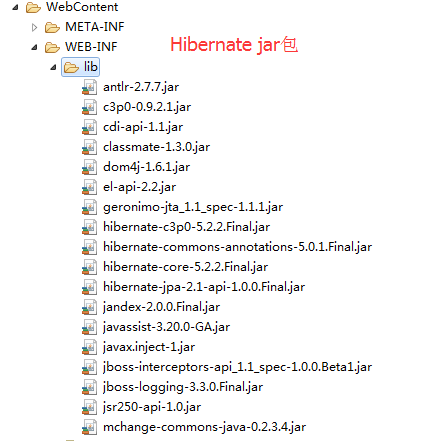Viewport: 432px width, 441px height.
Task: Collapse the lib folder arrow
Action: 53,68
